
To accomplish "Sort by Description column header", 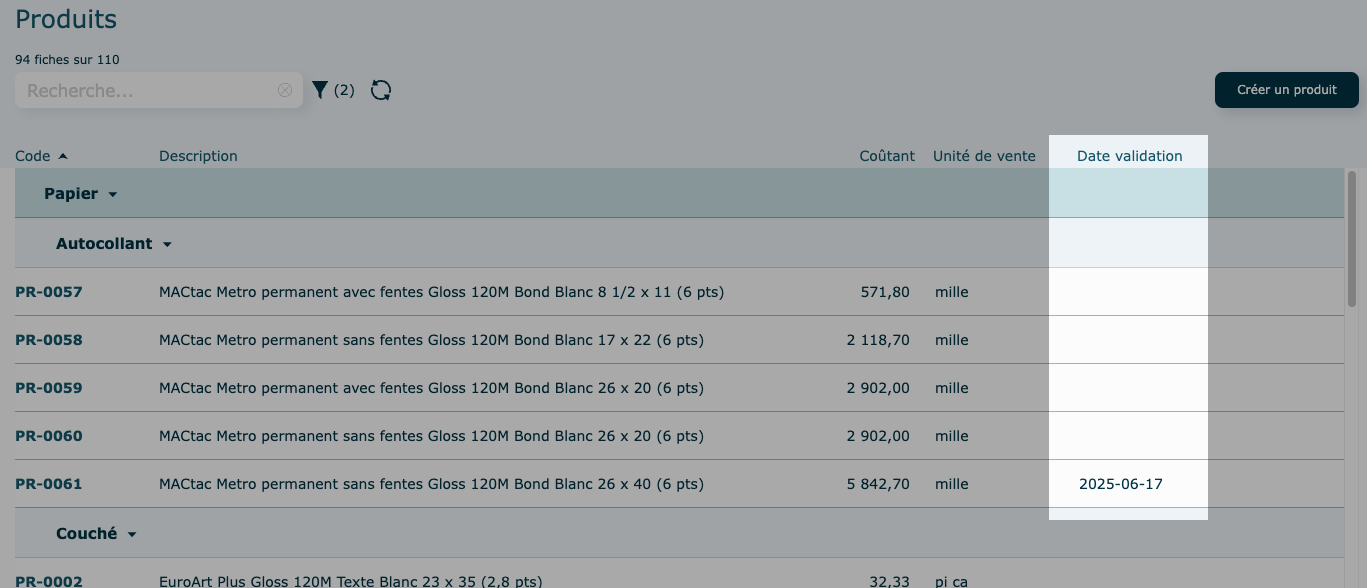I will tap(198, 156).
